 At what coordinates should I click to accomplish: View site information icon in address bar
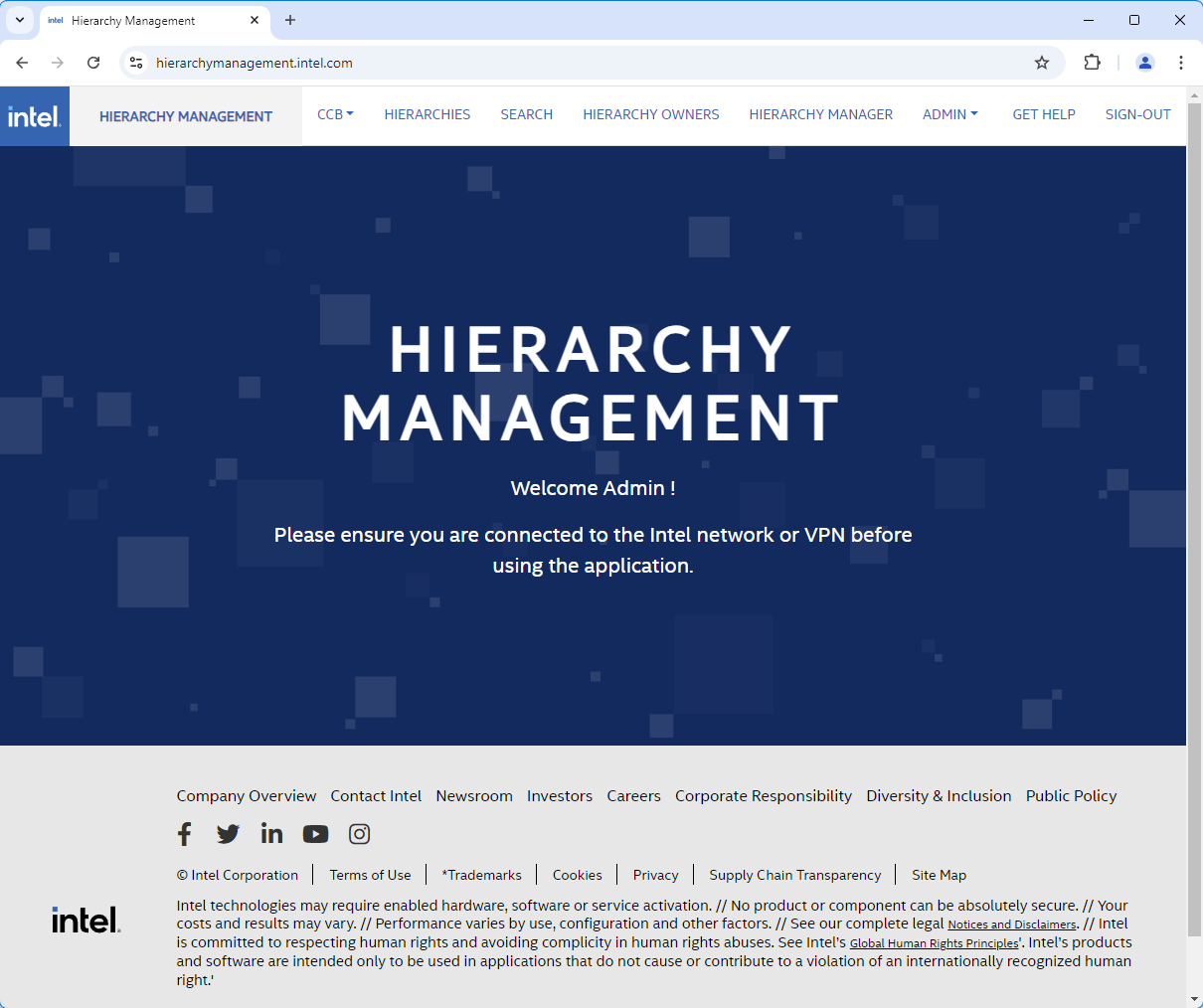click(x=136, y=63)
